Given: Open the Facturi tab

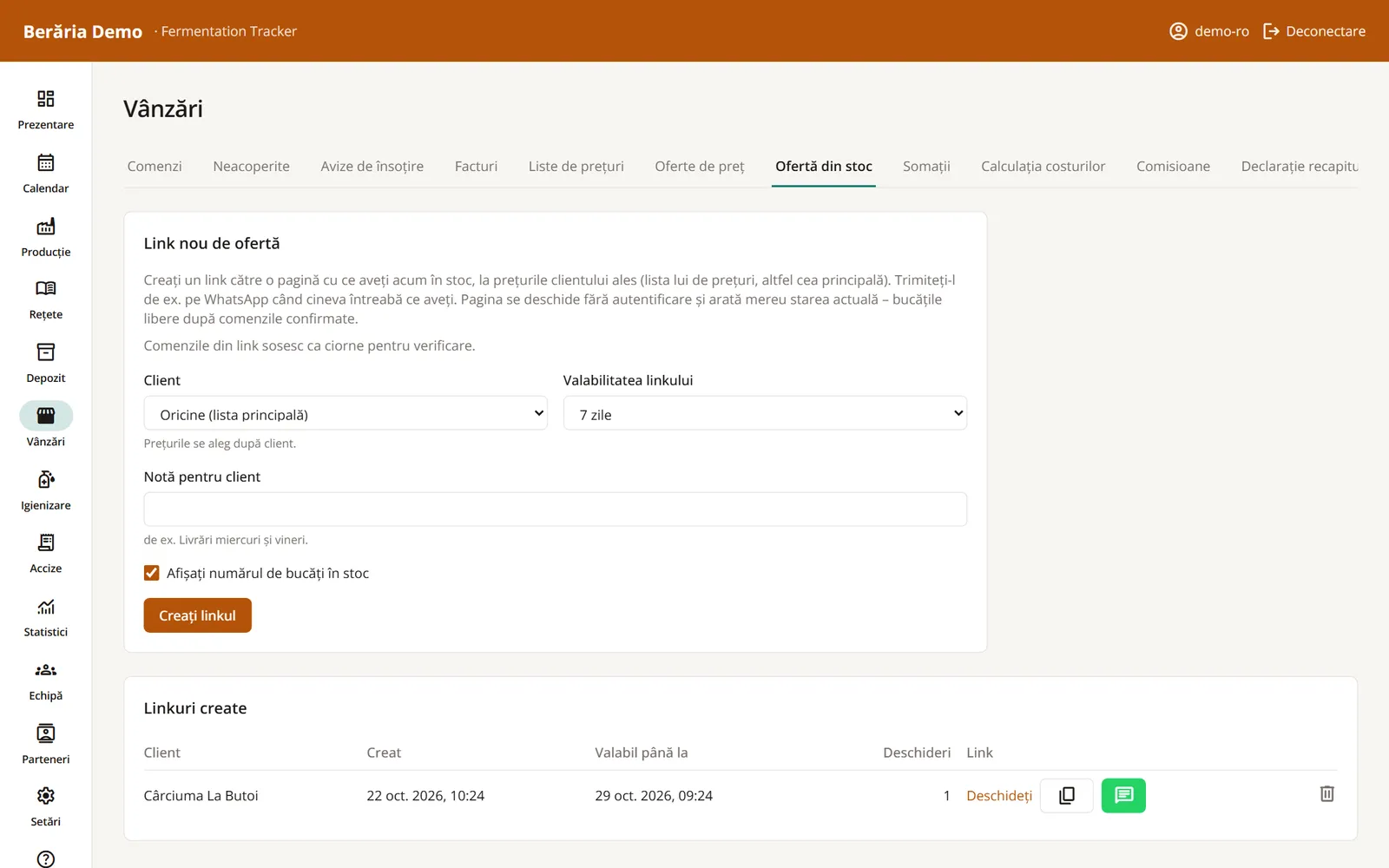Looking at the screenshot, I should (477, 166).
